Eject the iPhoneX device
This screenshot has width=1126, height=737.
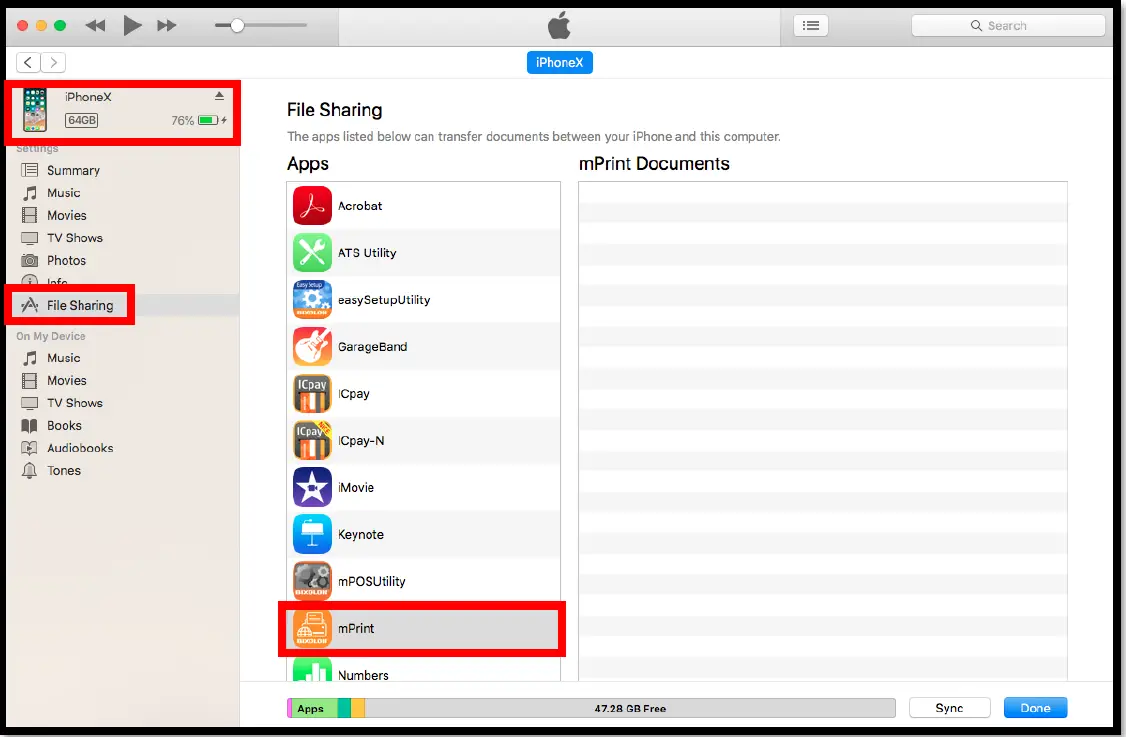tap(217, 96)
